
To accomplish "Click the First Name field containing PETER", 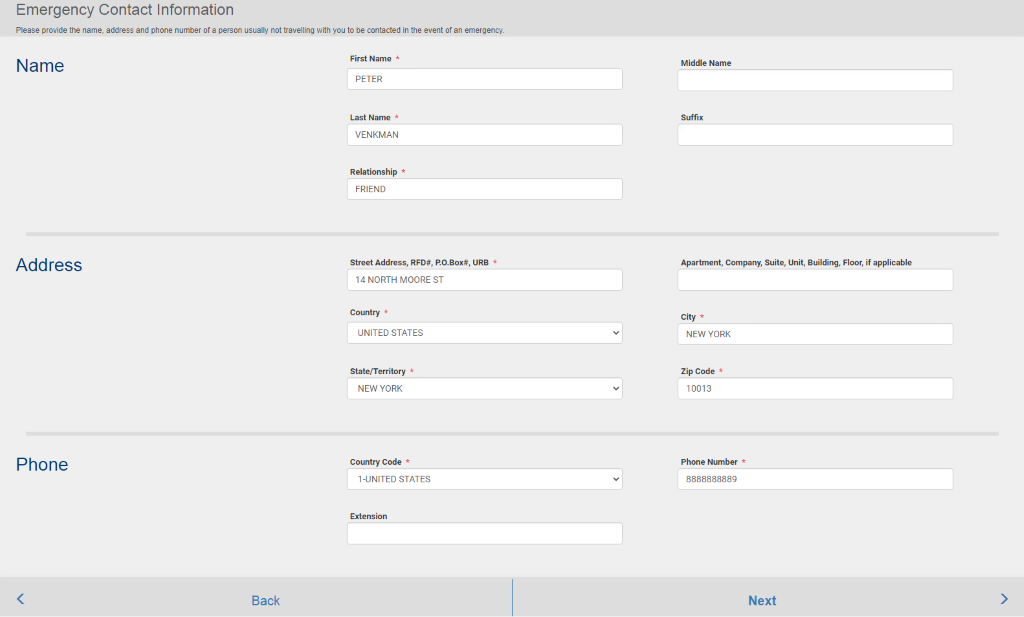I will click(x=484, y=80).
